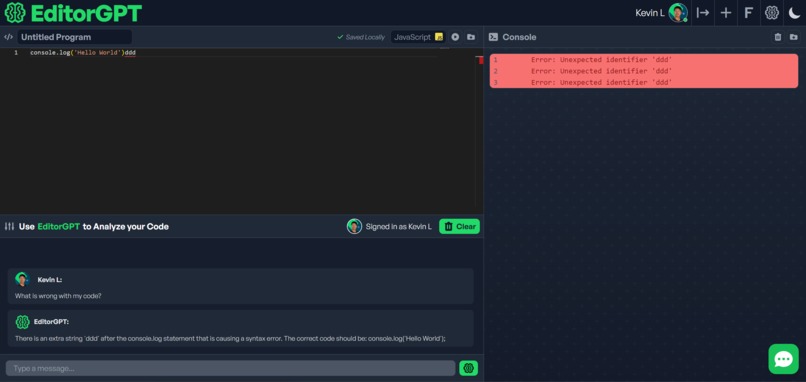Click line number 1 in the editor gutter
This screenshot has height=382, width=806.
point(16,52)
